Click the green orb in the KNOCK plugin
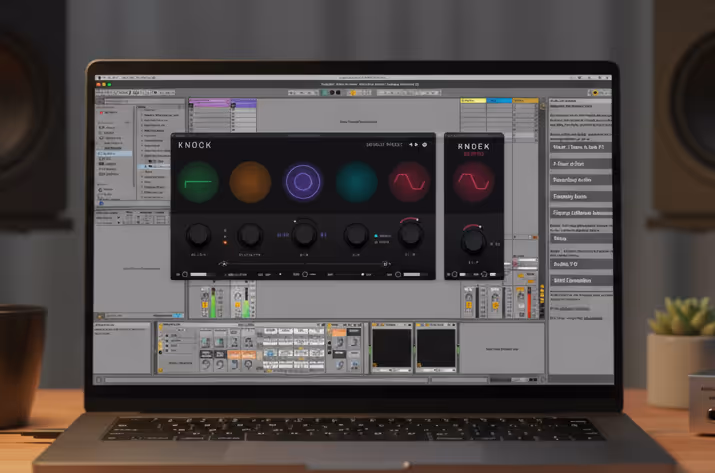Screen dimensions: 715x473 click(x=198, y=182)
